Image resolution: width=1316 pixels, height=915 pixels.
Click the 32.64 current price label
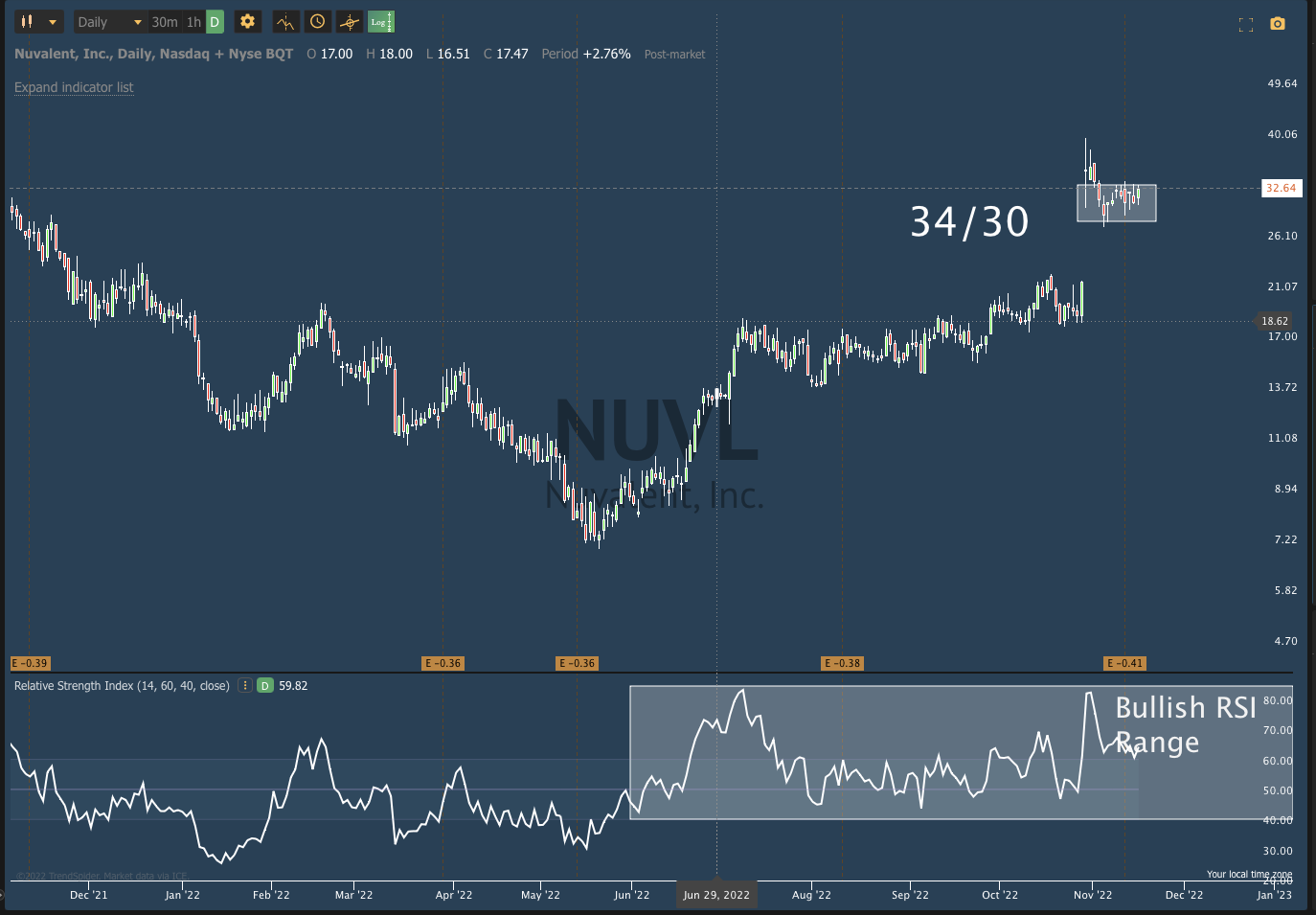tap(1282, 188)
